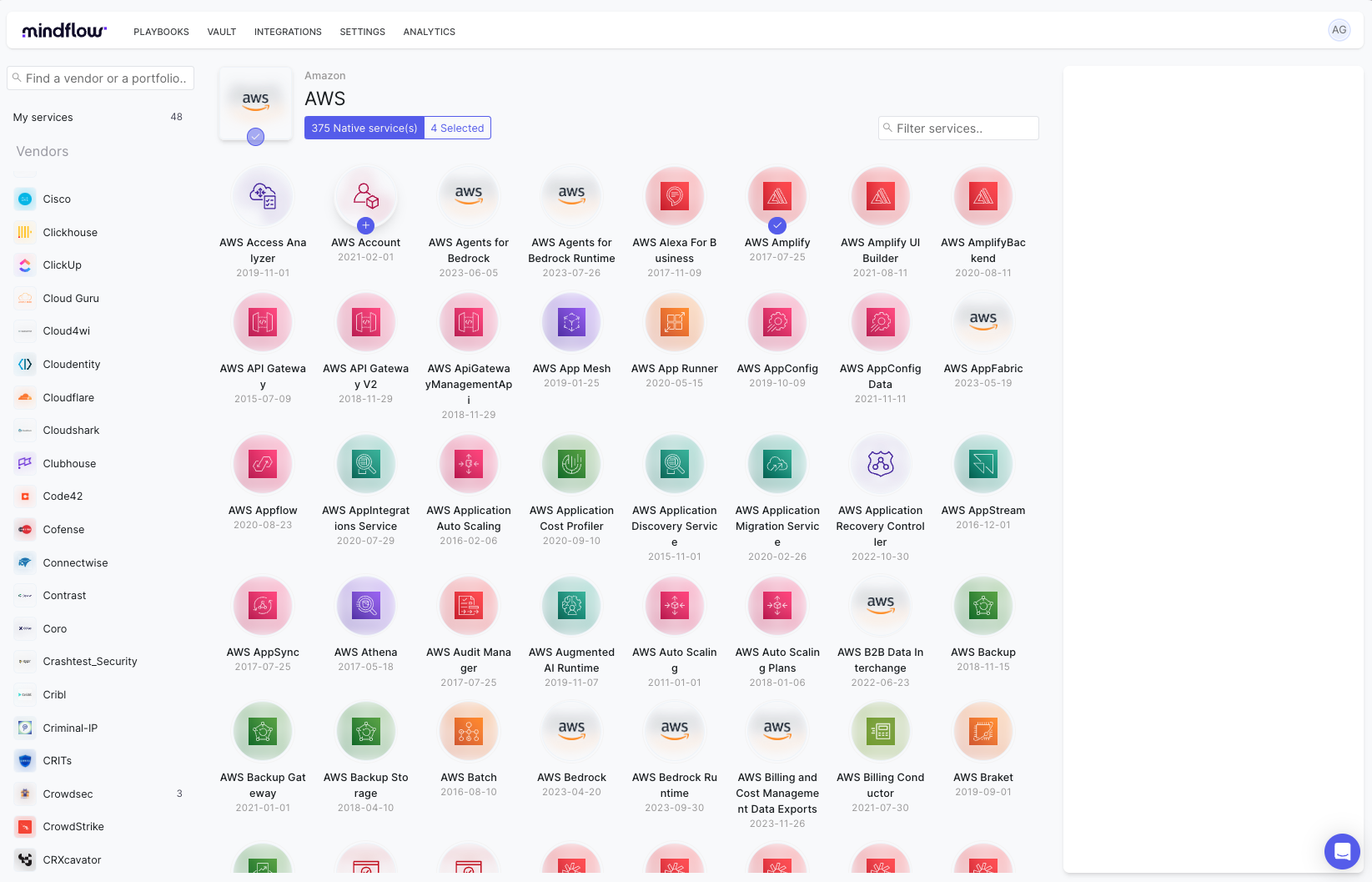Open the AWS Application Cost Profiler icon

tap(571, 464)
